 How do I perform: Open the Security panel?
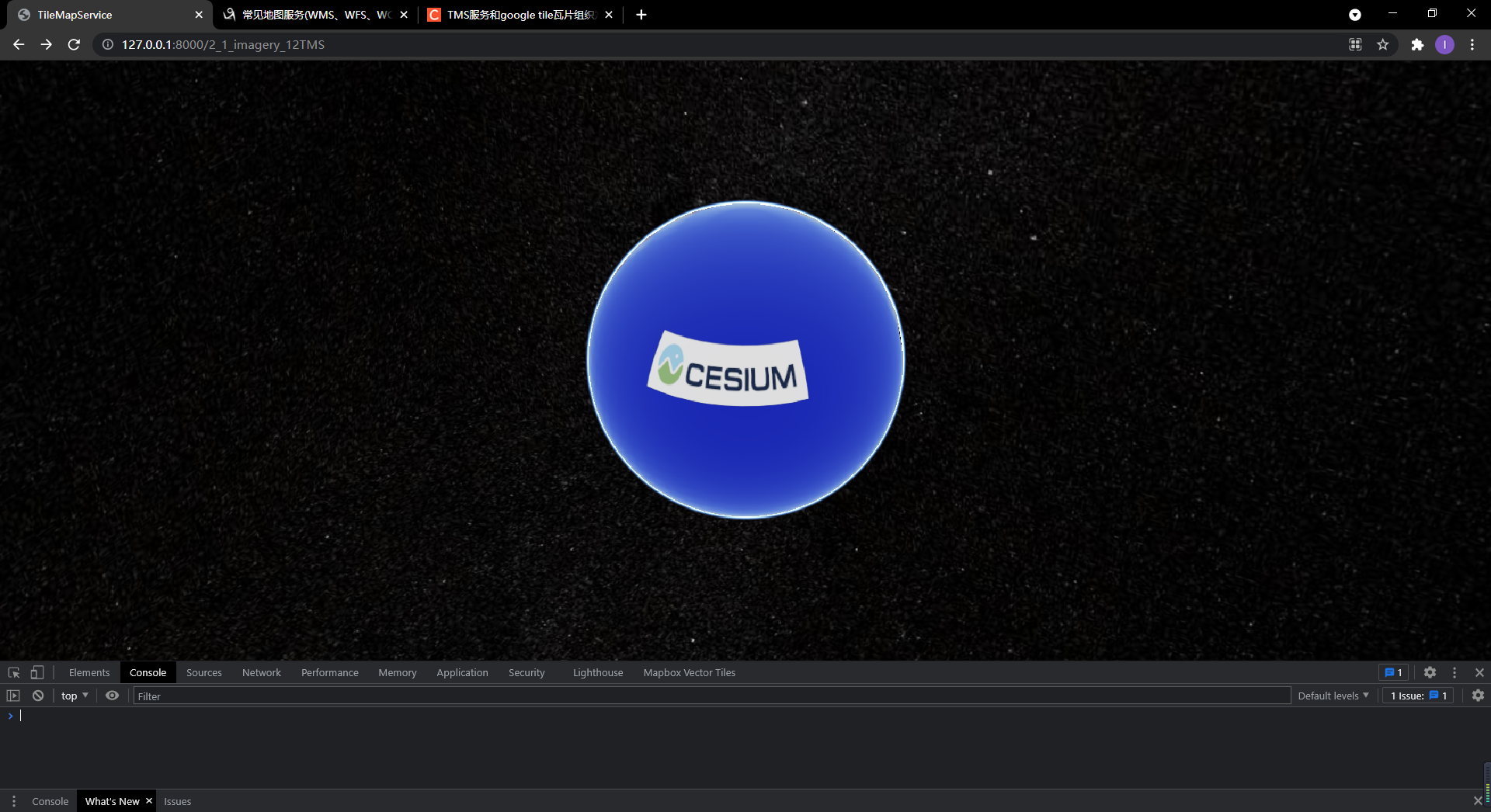pos(527,673)
